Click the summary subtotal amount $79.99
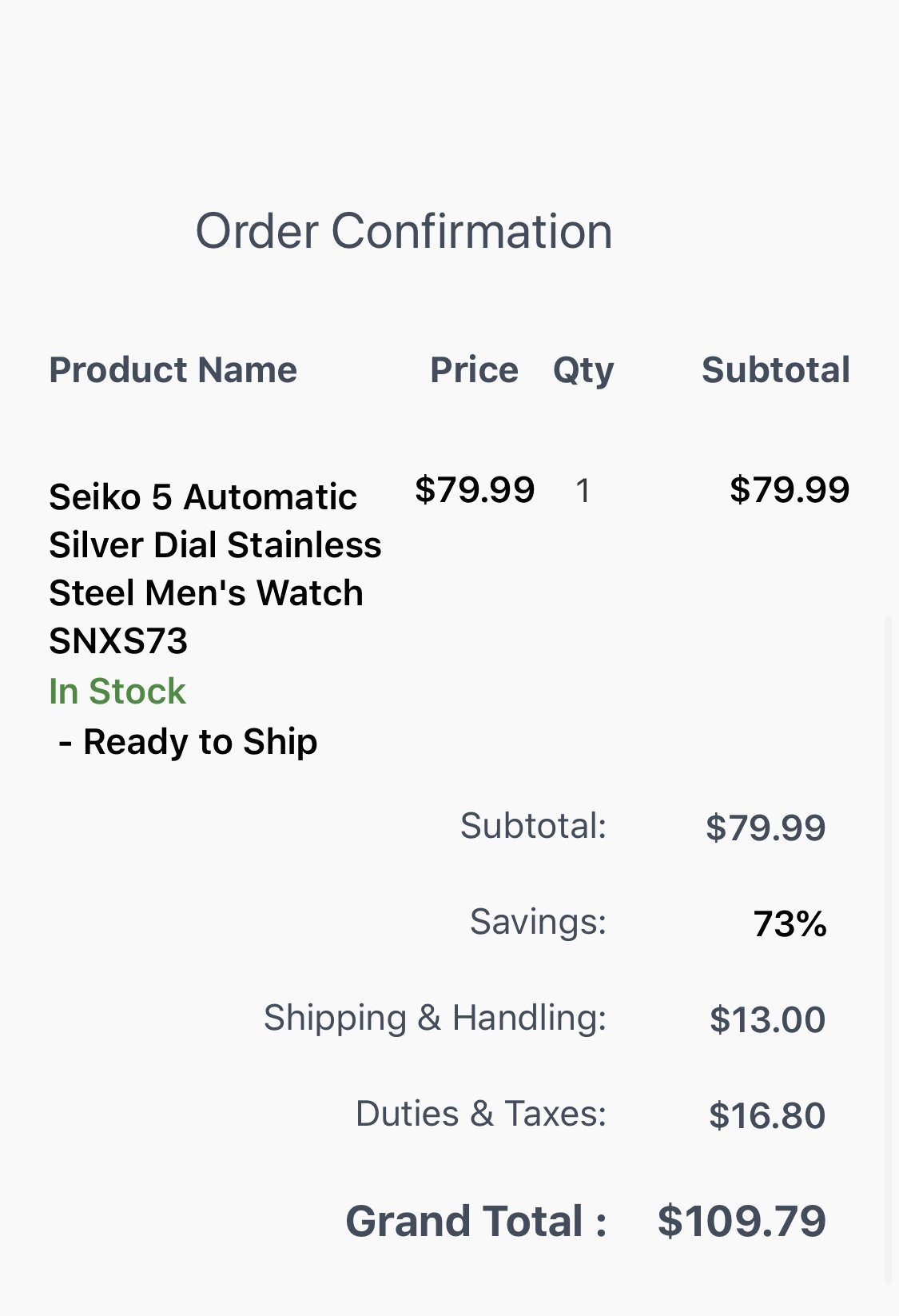The height and width of the screenshot is (1316, 899). pyautogui.click(x=766, y=827)
